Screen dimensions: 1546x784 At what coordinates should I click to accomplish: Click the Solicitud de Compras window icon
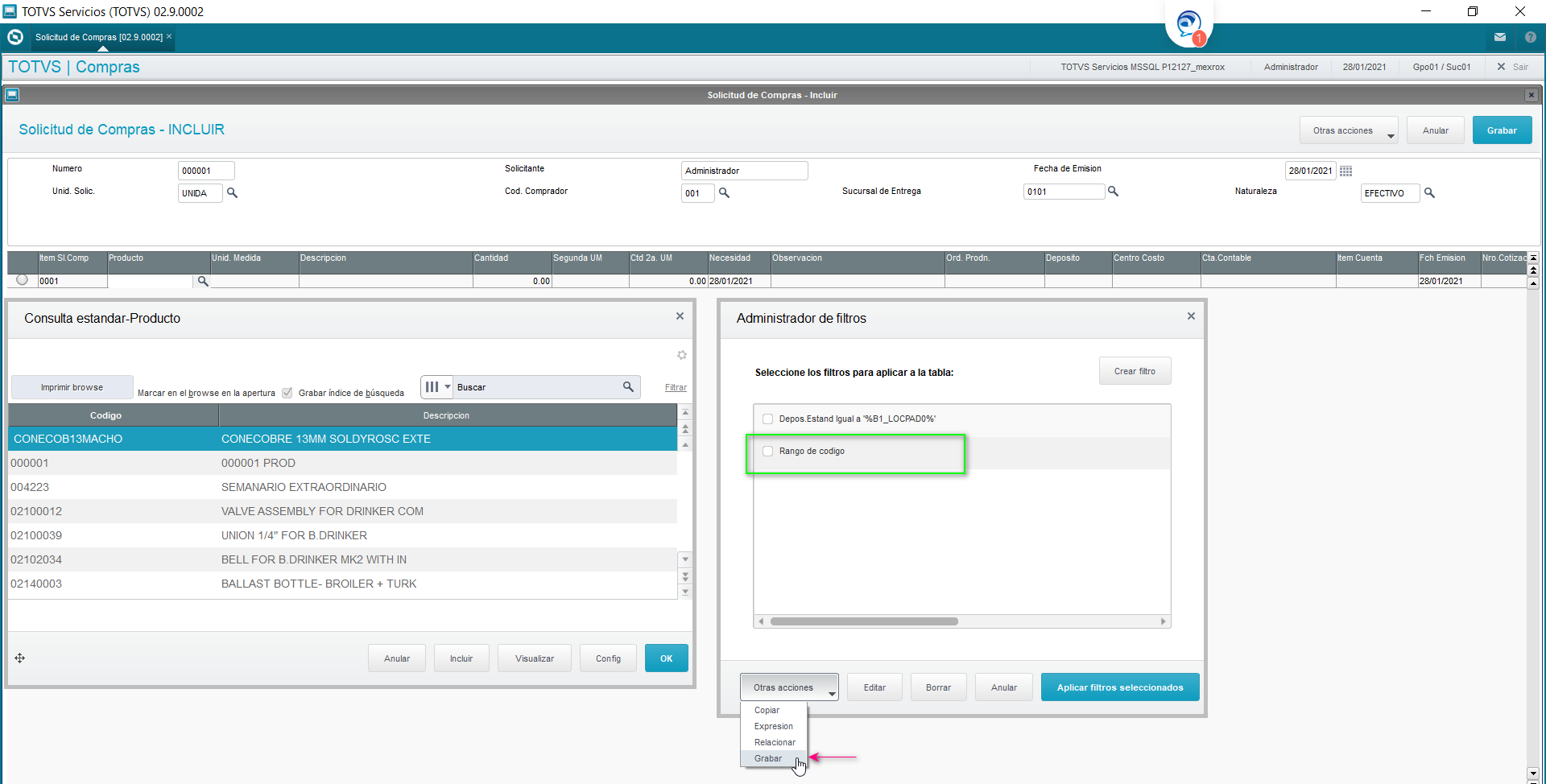pyautogui.click(x=12, y=95)
